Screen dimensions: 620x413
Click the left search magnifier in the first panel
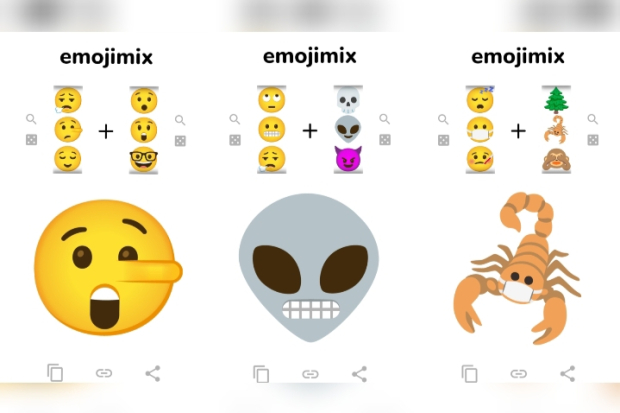(31, 119)
